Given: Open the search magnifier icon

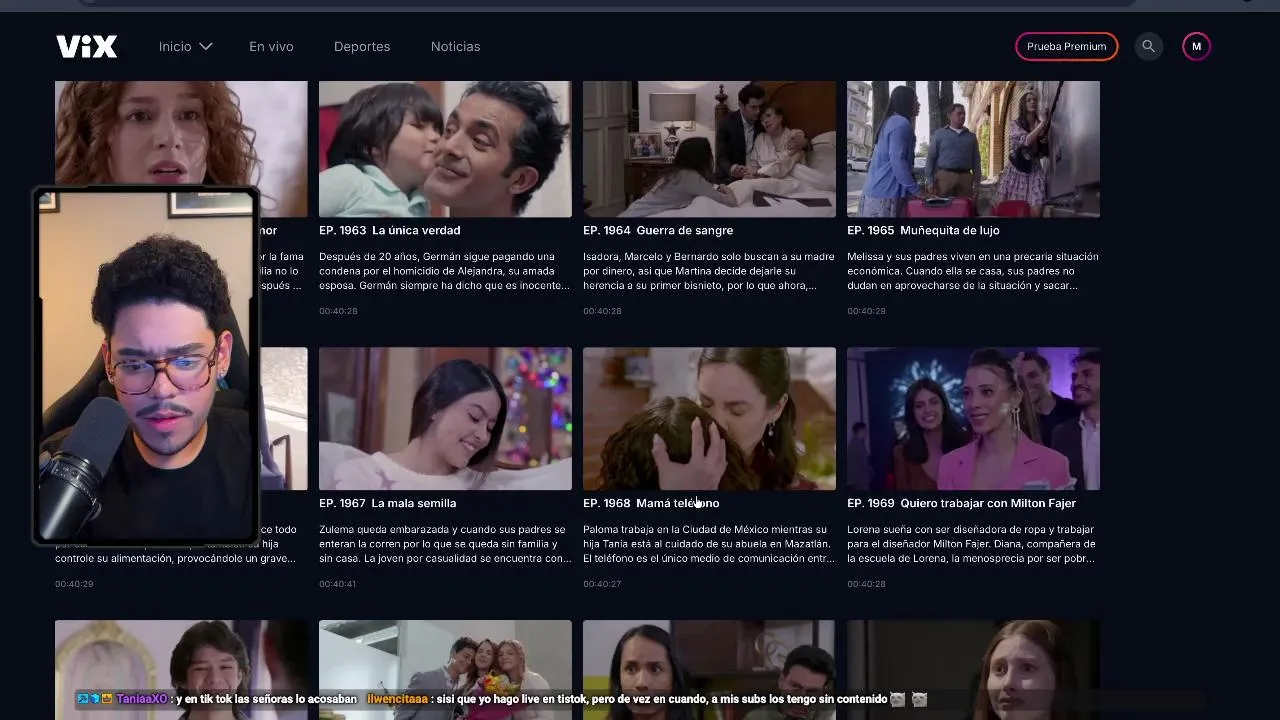Looking at the screenshot, I should (x=1148, y=46).
